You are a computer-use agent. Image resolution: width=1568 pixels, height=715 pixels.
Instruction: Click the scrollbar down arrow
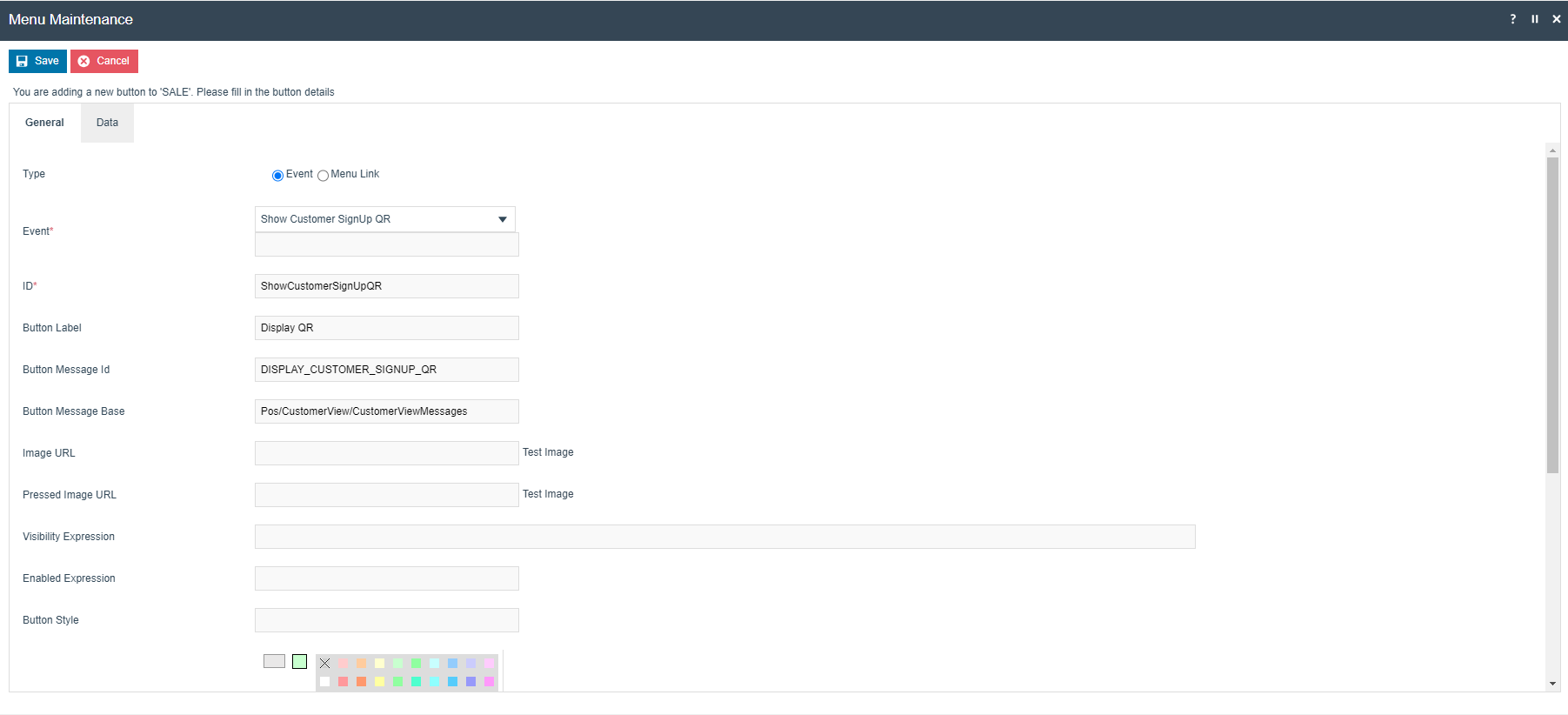tap(1552, 684)
